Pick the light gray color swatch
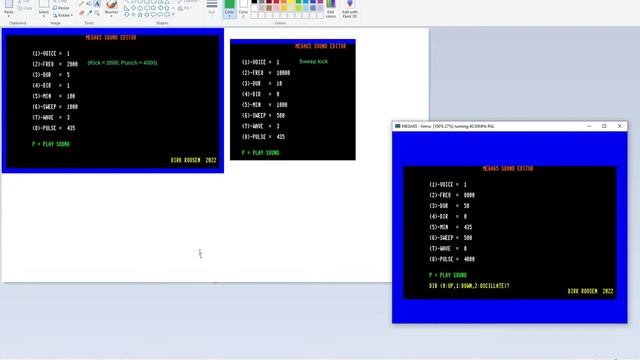The width and height of the screenshot is (640, 360). pyautogui.click(x=262, y=8)
